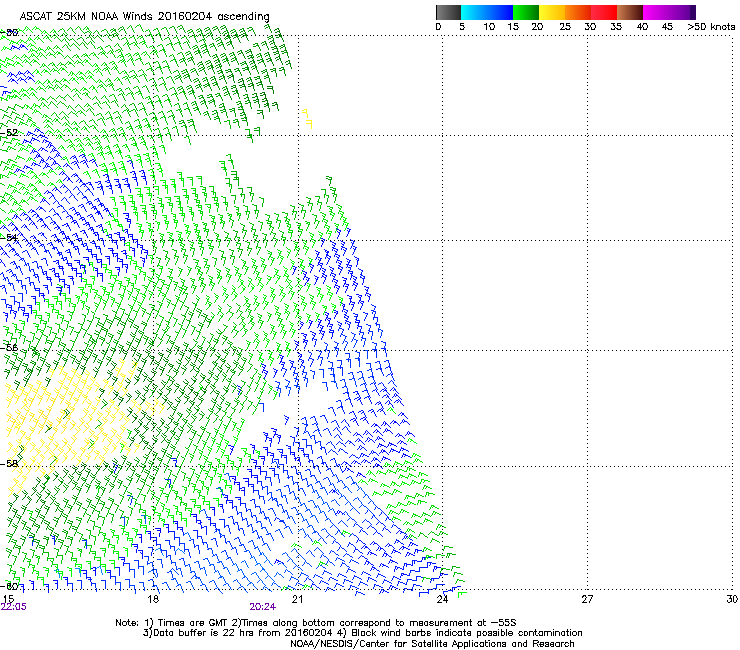
Task: Click the red 30-35 knots color bar segment
Action: click(x=604, y=12)
